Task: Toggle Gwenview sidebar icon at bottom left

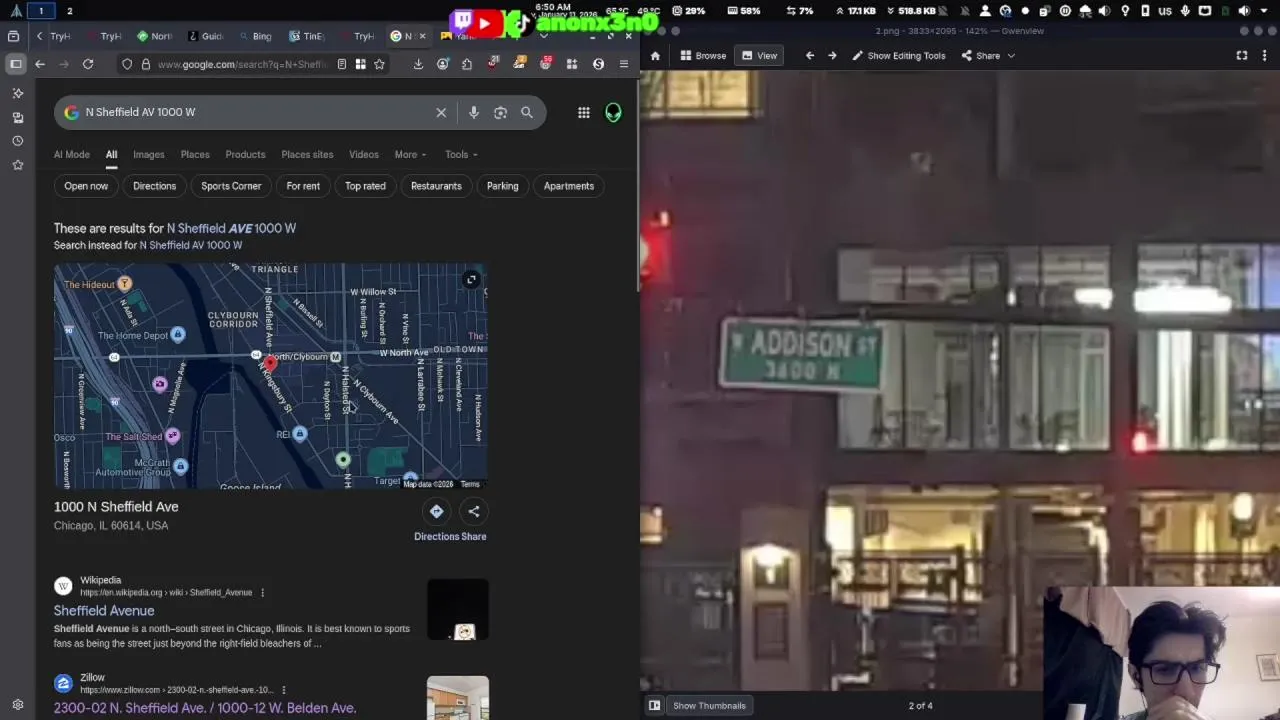Action: tap(654, 705)
